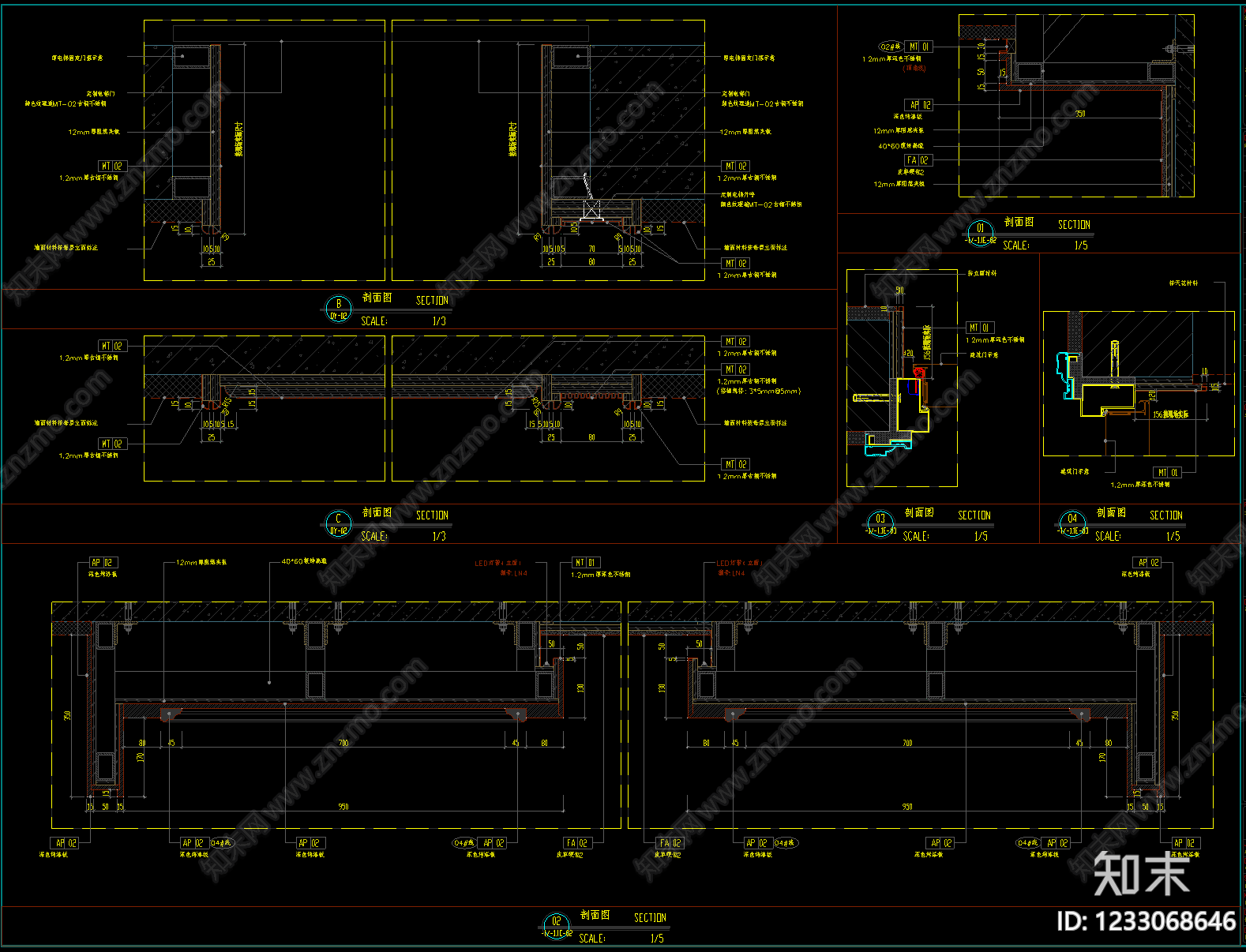Click the "MT 01" tag in section 04
The width and height of the screenshot is (1246, 952).
pos(1168,473)
